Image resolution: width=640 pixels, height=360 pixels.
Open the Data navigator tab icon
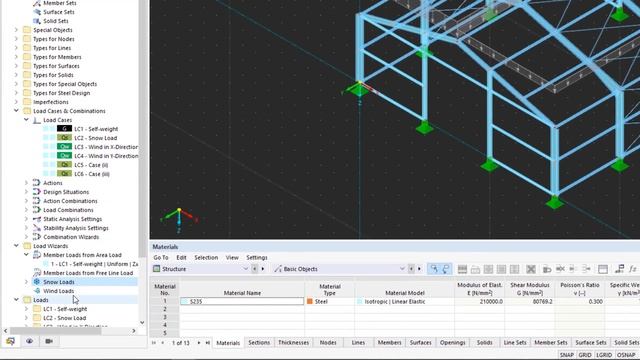pos(10,341)
